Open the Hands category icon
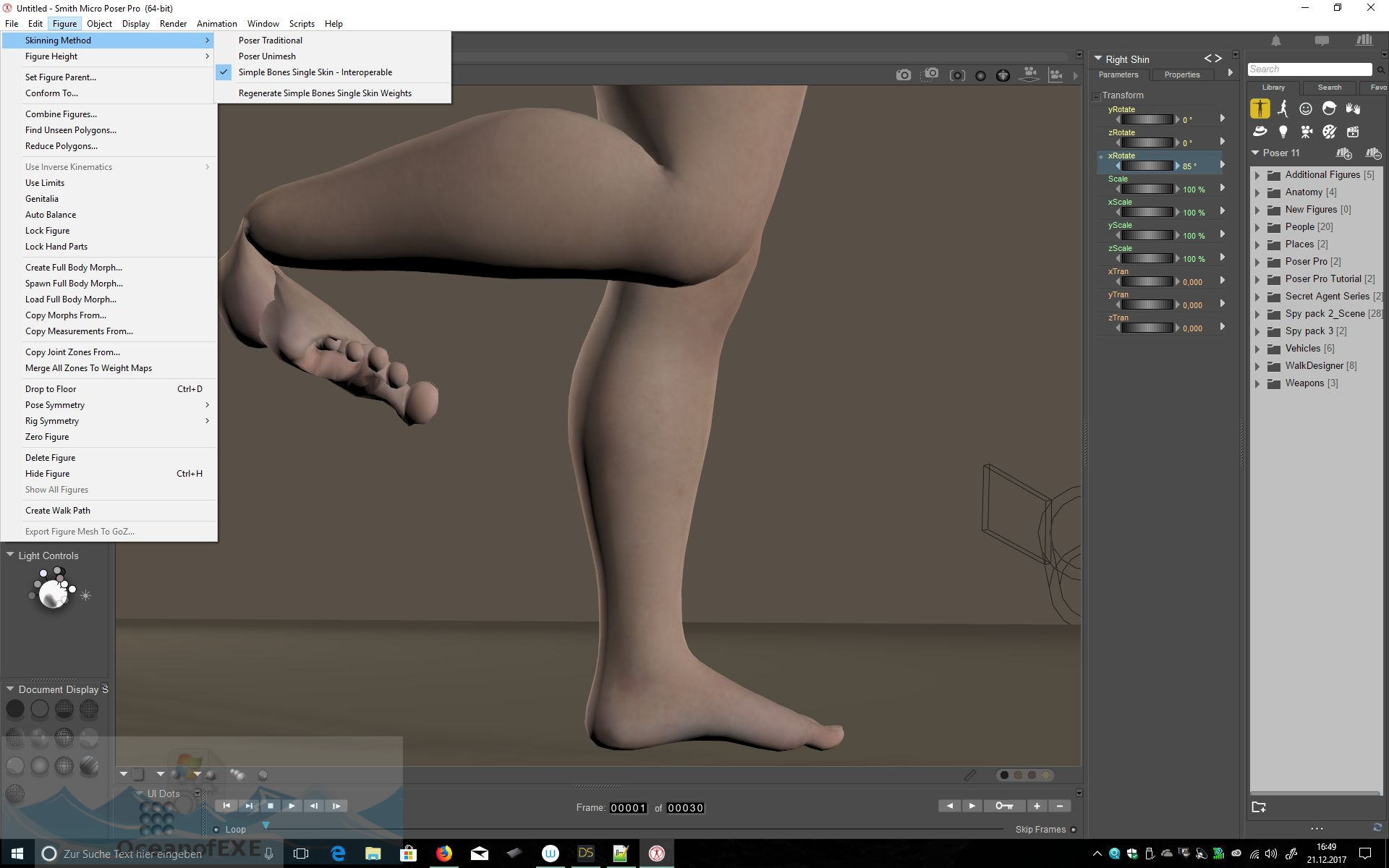Image resolution: width=1389 pixels, height=868 pixels. (1353, 109)
